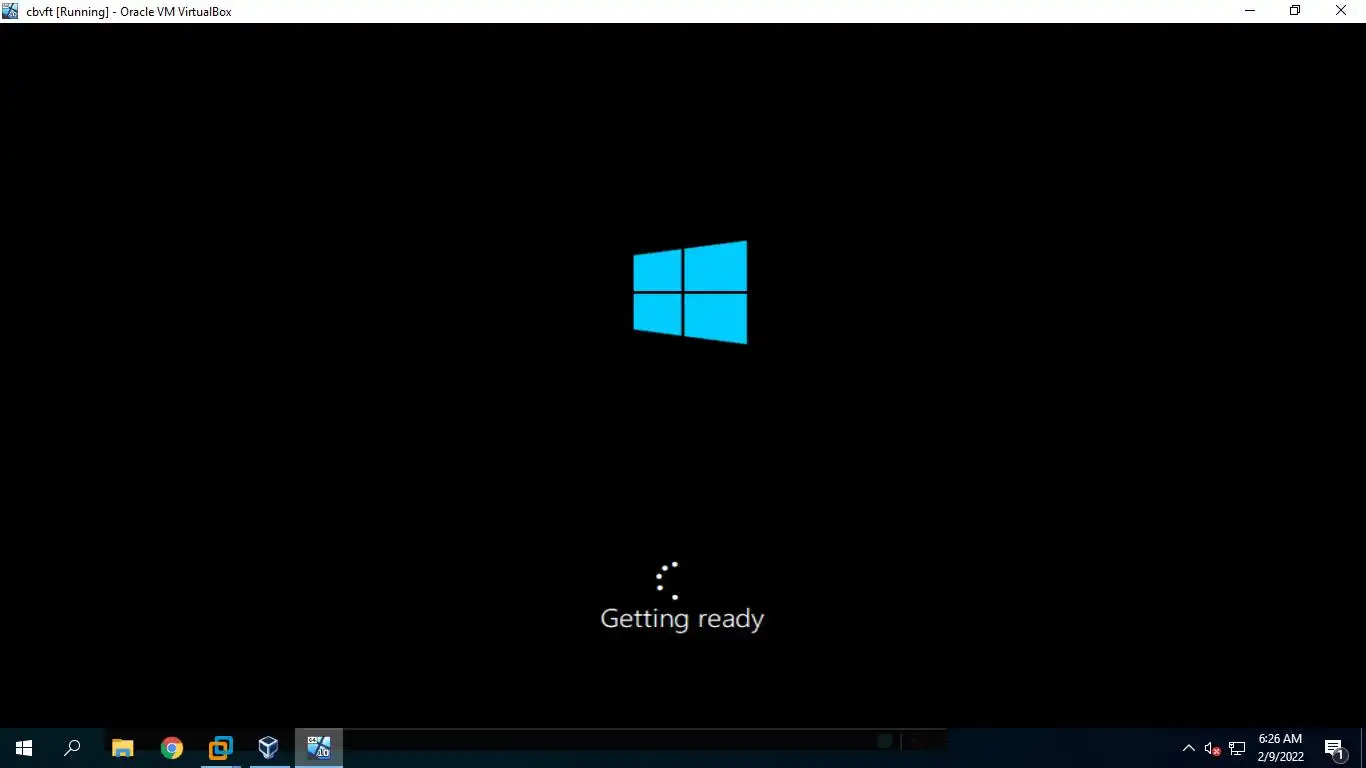Open the volume speaker tray icon
Viewport: 1366px width, 768px height.
click(x=1212, y=748)
